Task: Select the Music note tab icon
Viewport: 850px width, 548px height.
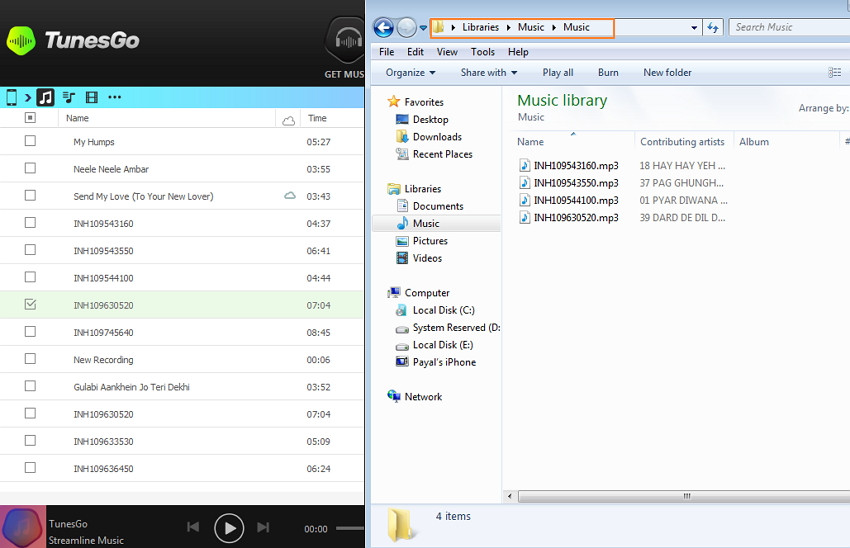Action: coord(46,98)
